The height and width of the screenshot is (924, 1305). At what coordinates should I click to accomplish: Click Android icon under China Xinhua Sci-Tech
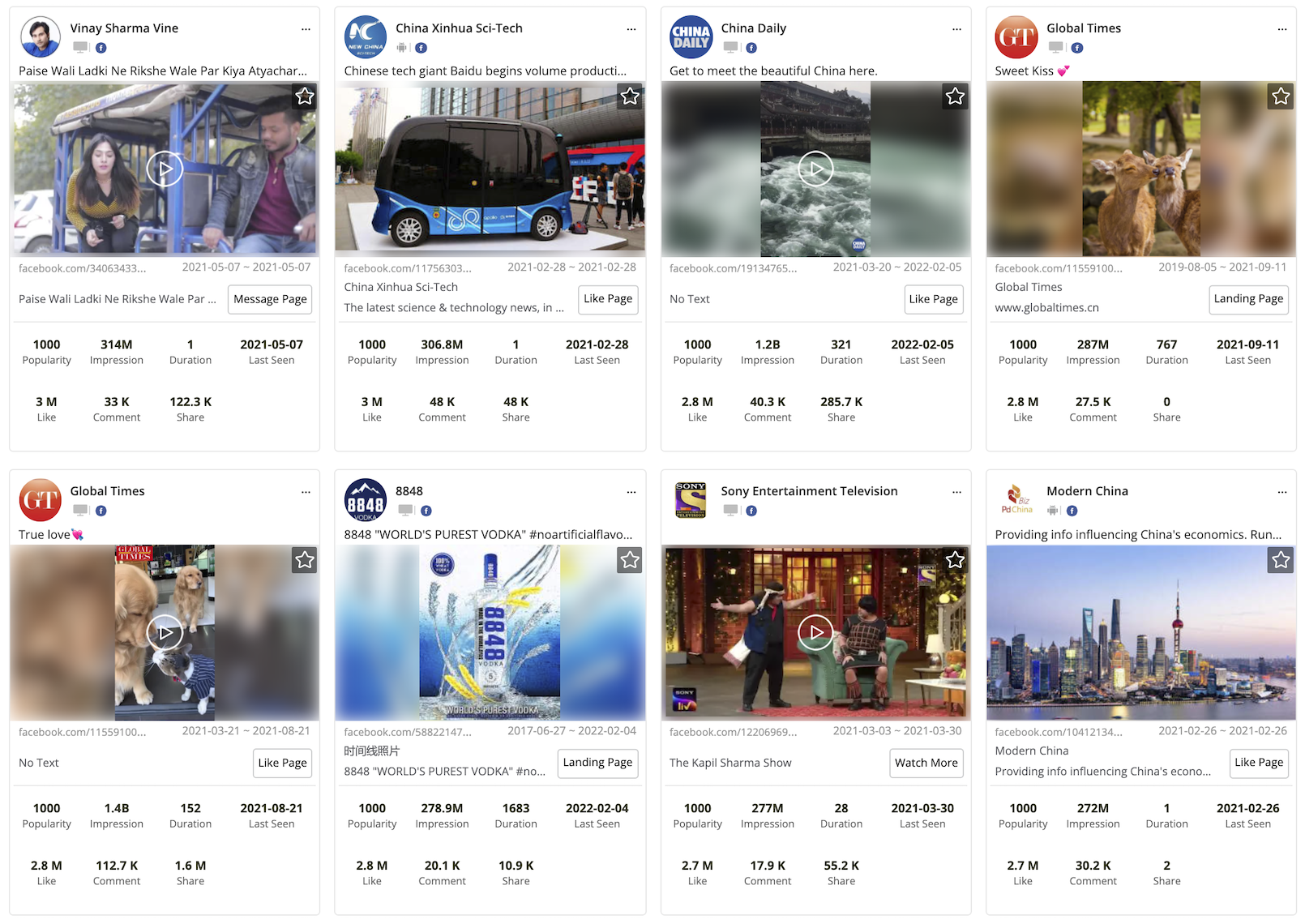(x=402, y=48)
